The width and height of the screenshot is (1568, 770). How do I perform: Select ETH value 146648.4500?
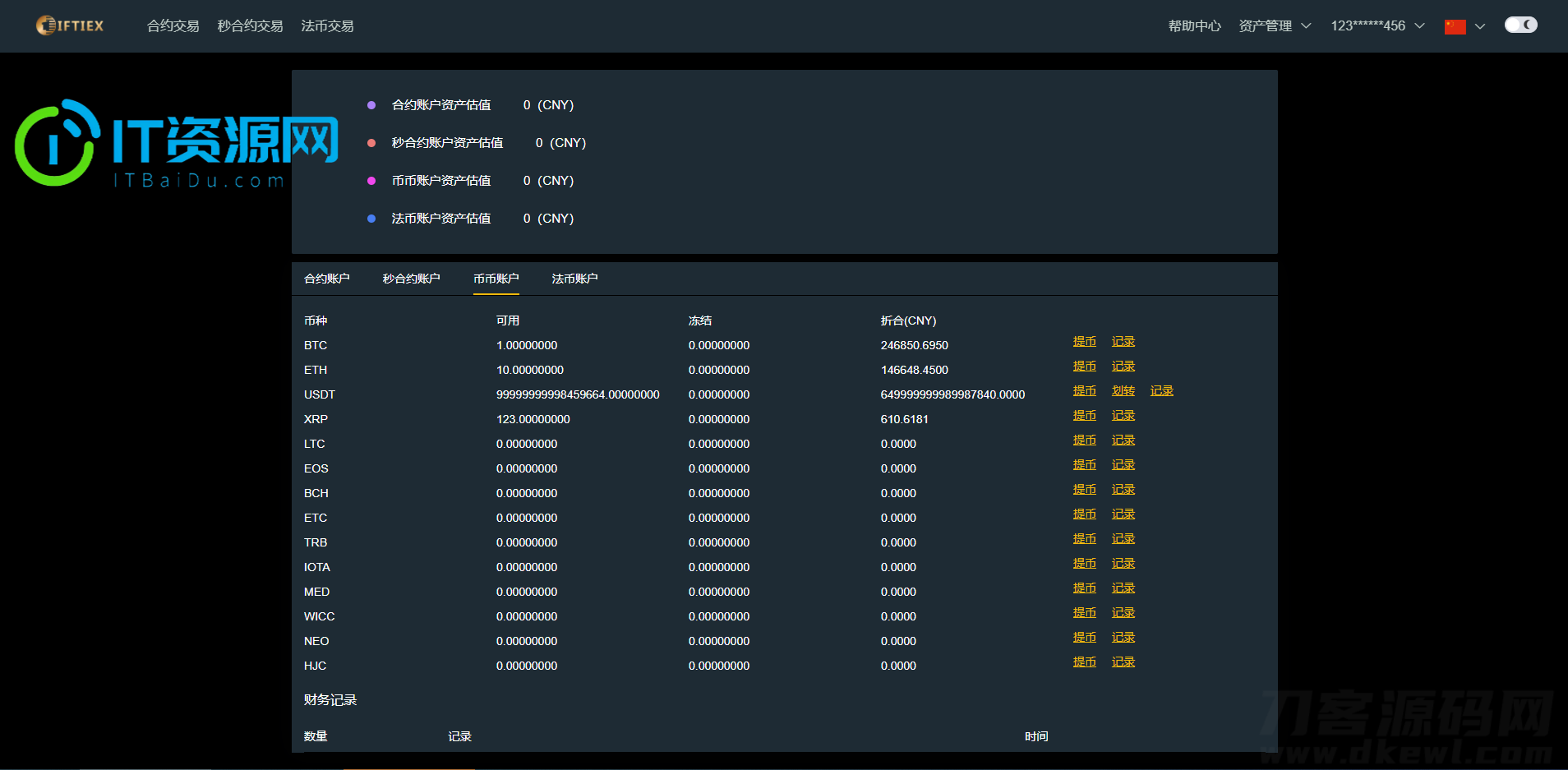[x=915, y=370]
